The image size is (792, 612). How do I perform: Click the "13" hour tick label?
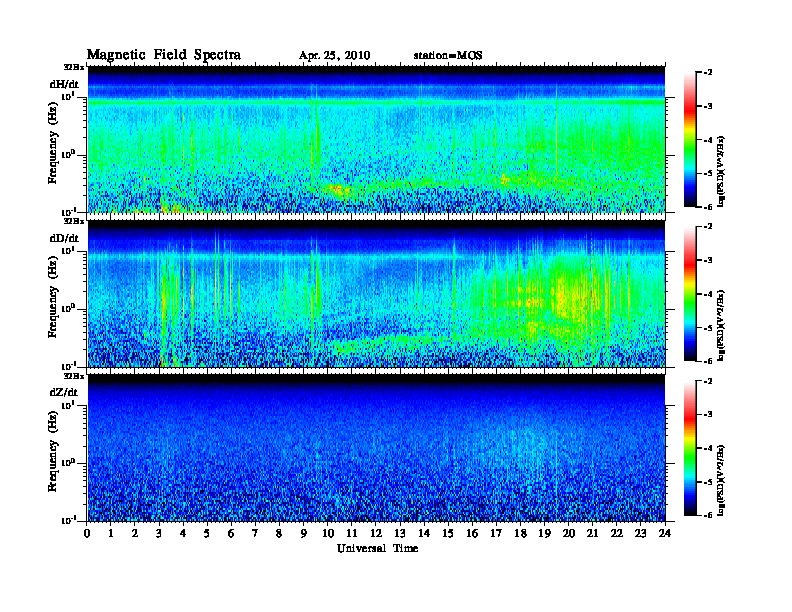pyautogui.click(x=400, y=534)
